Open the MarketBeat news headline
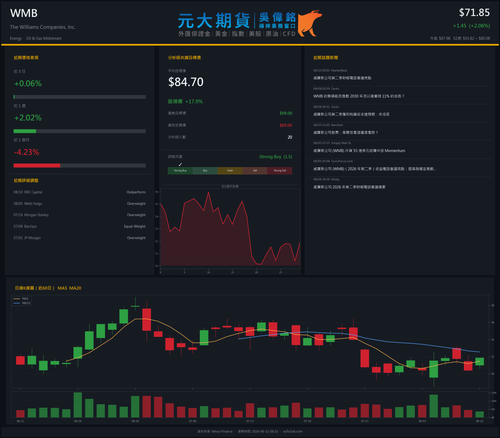Screen dimensions: 500x438 pos(342,78)
